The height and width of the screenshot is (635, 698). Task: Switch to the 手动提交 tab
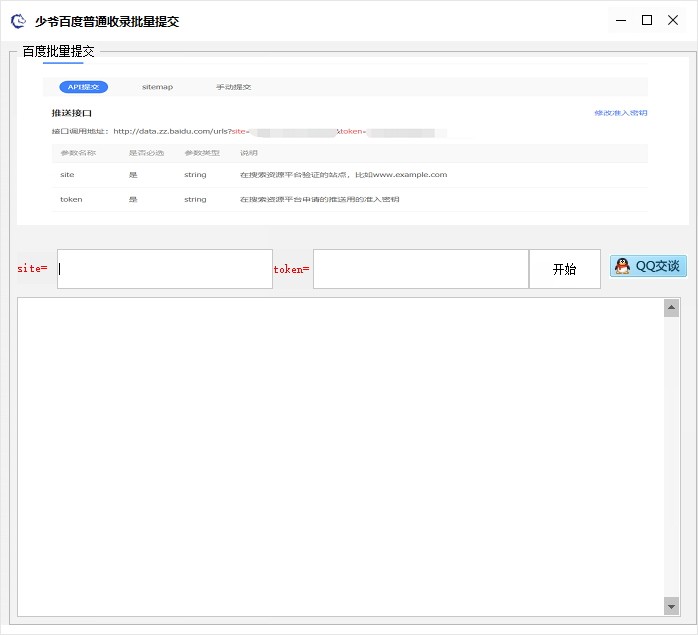[x=234, y=87]
